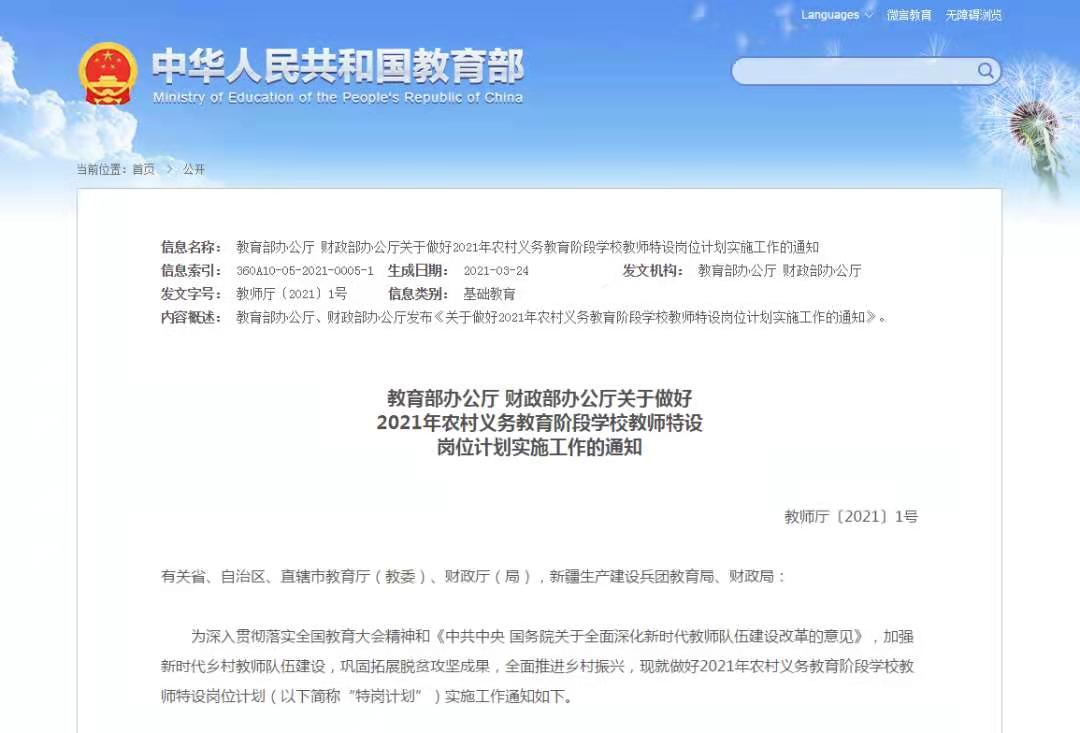Viewport: 1080px width, 733px height.
Task: Click the 内容概述 label
Action: [x=191, y=318]
